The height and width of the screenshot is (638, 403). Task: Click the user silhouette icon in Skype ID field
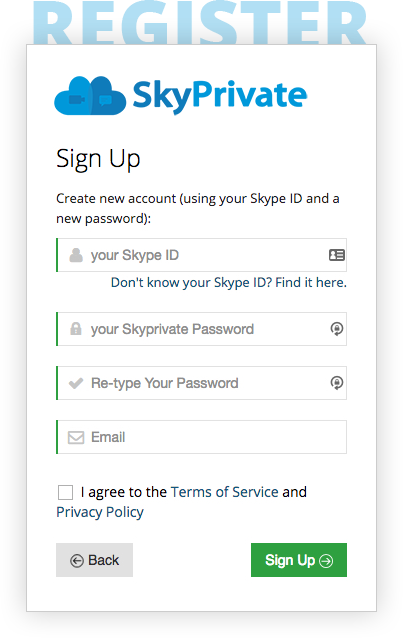[x=76, y=255]
